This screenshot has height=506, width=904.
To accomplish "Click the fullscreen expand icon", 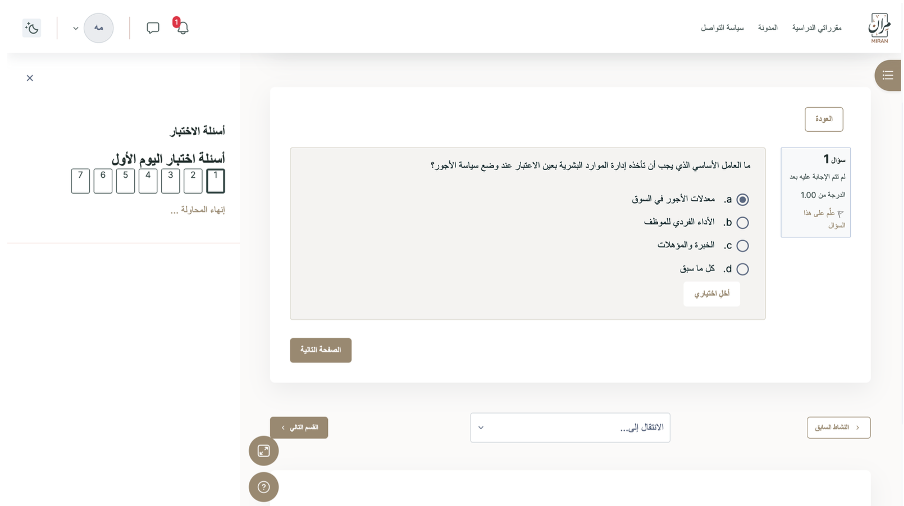I will click(x=264, y=451).
